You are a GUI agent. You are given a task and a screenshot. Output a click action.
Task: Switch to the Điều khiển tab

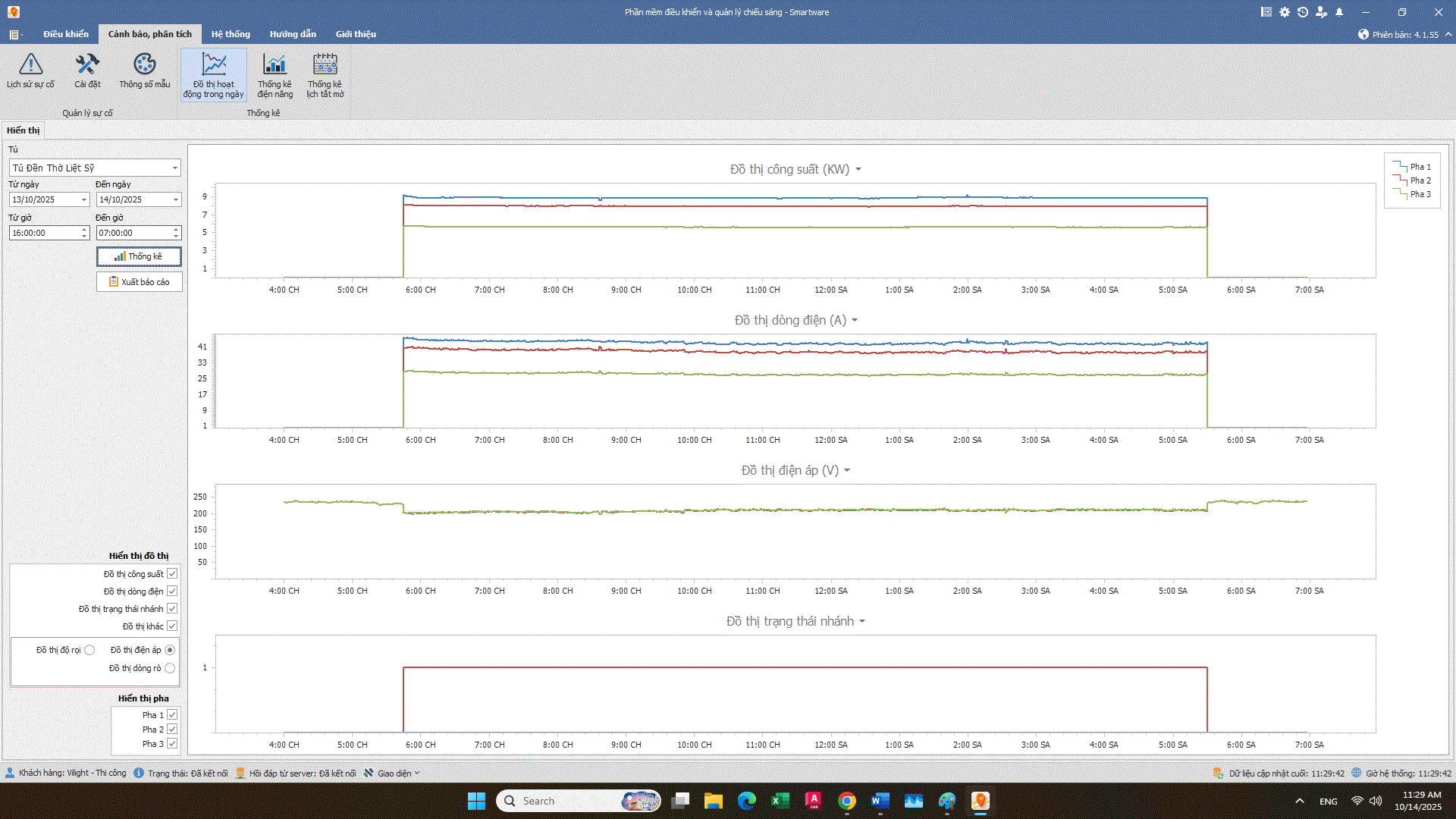click(65, 34)
